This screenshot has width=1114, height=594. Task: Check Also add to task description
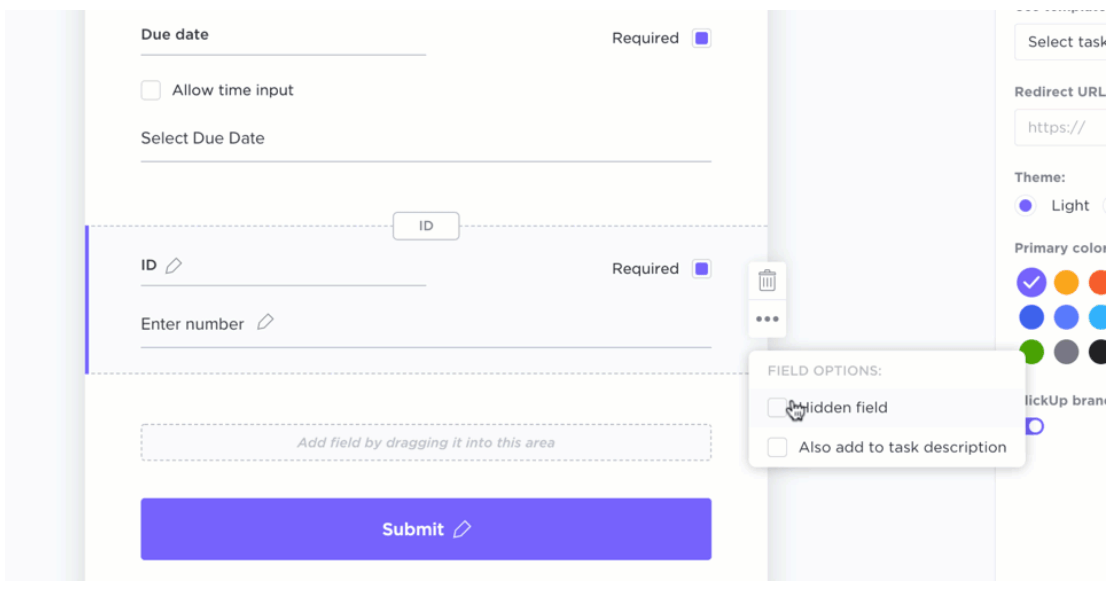point(777,447)
